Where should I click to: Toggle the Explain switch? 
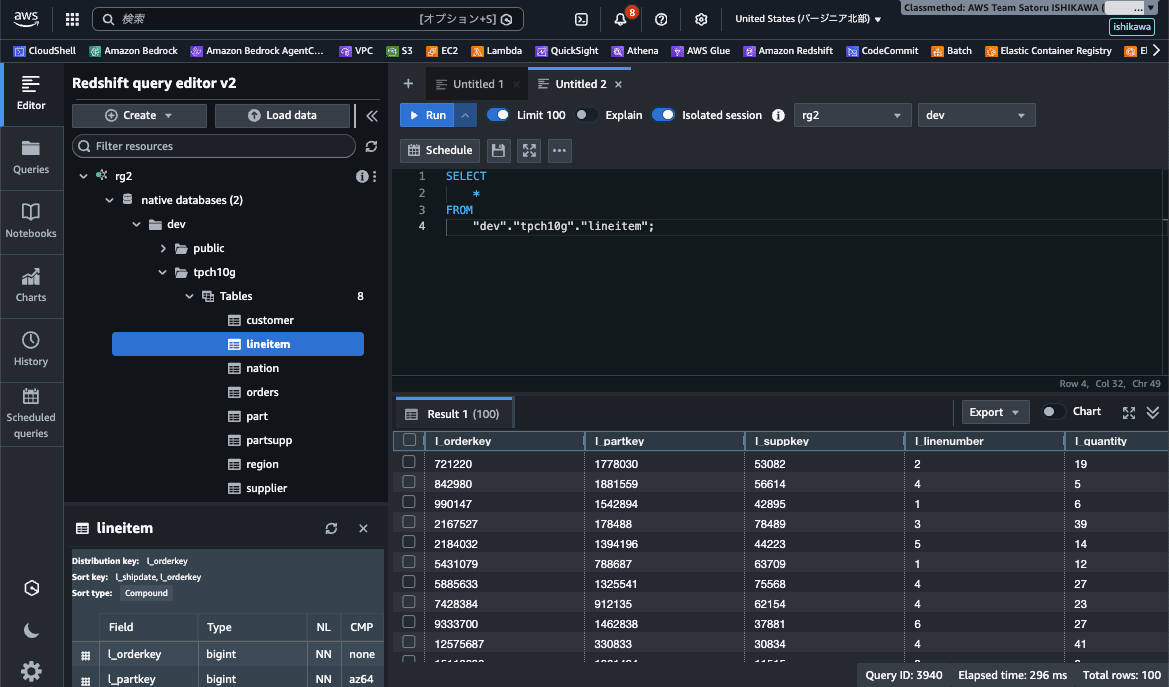pos(586,115)
